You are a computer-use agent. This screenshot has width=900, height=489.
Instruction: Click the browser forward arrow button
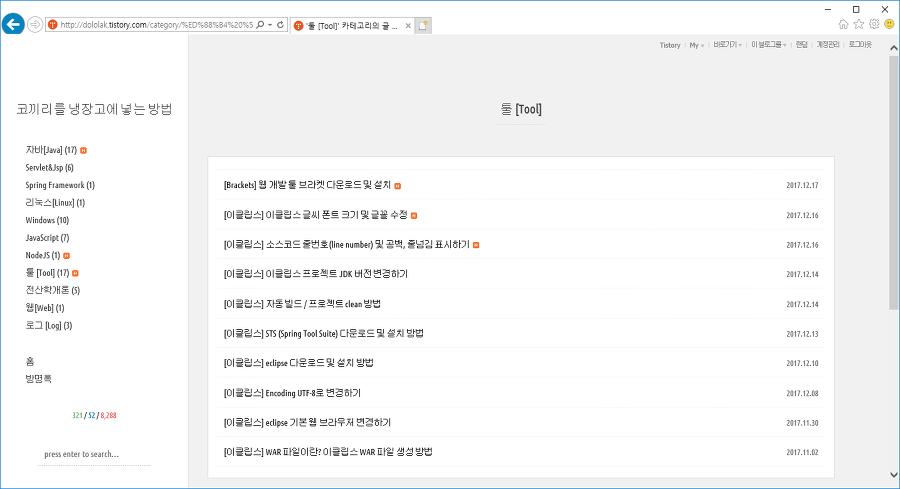click(35, 25)
